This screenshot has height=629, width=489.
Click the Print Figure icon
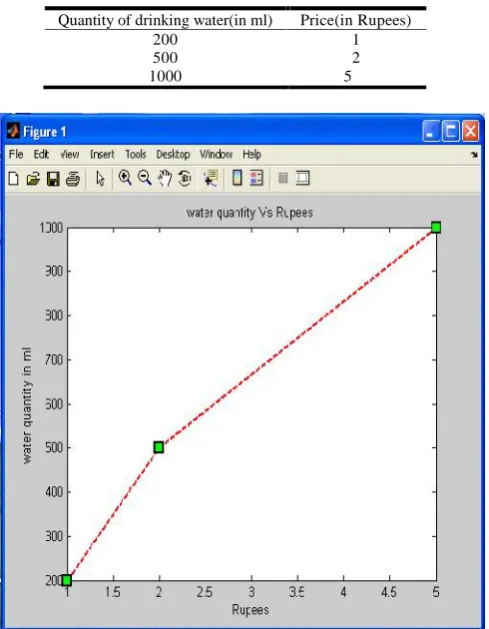pos(73,179)
